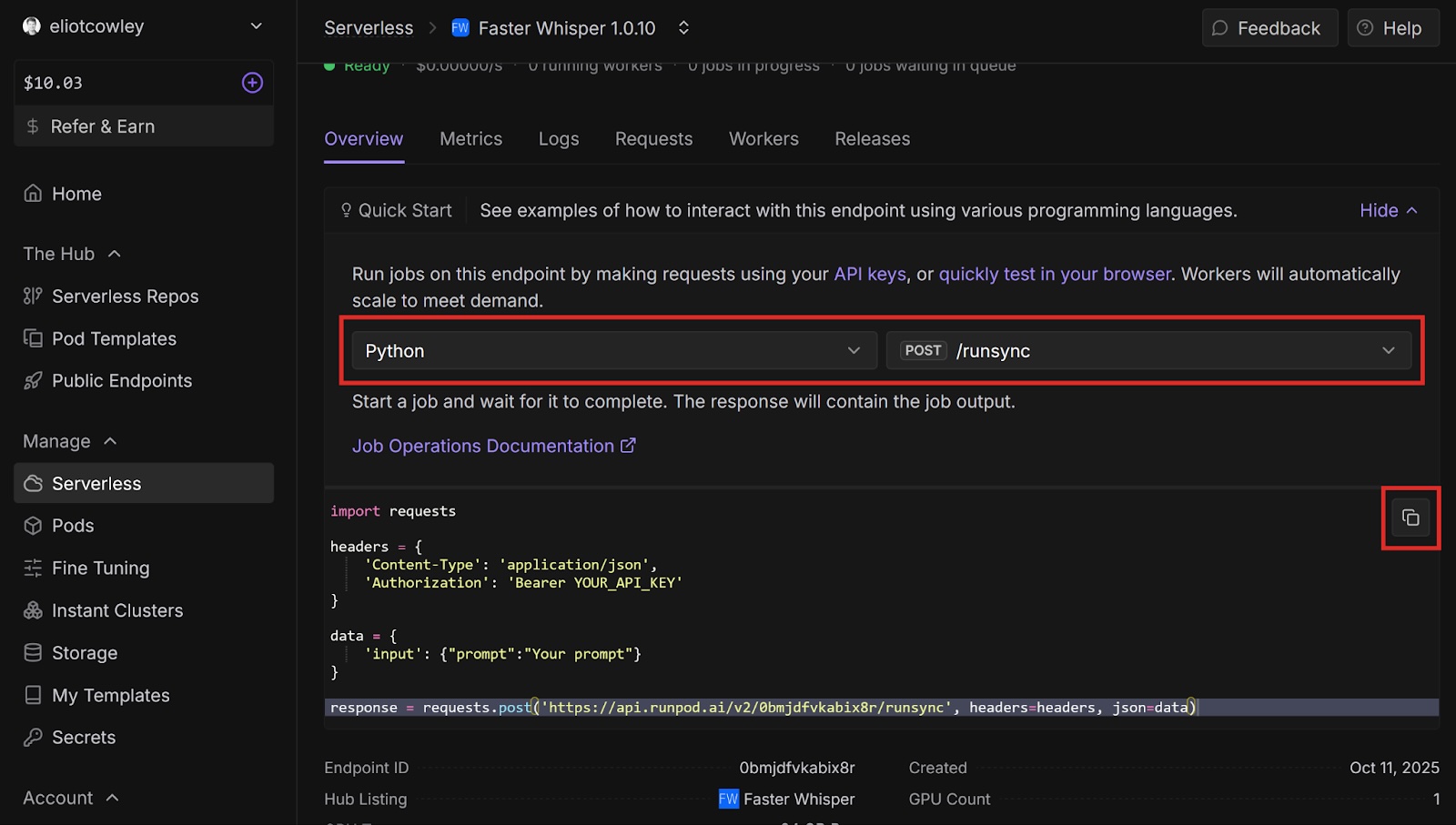The image size is (1456, 825).
Task: Switch to the Overview tab
Action: pos(364,139)
